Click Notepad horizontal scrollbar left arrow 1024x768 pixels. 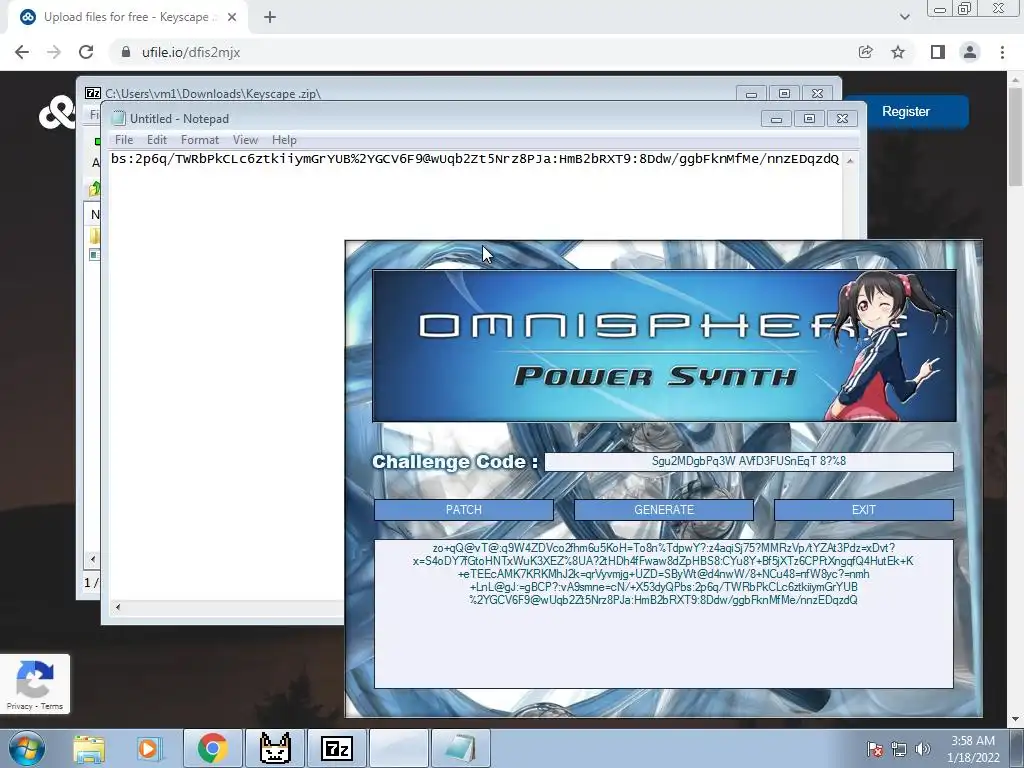[118, 607]
